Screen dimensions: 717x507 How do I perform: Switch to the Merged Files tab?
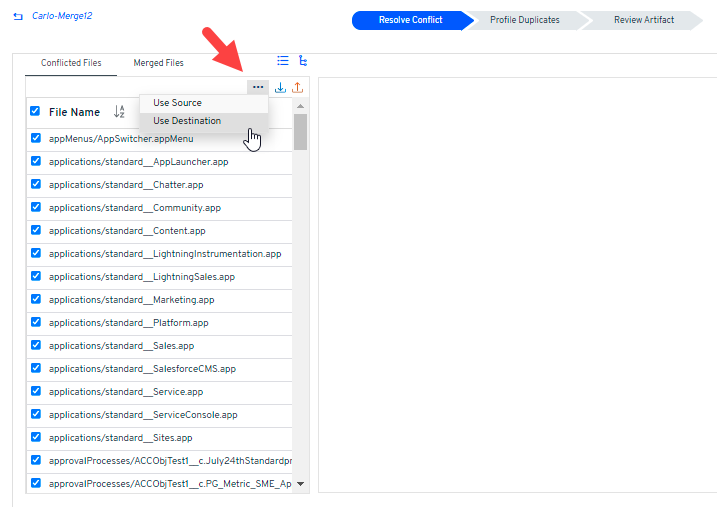pos(158,63)
